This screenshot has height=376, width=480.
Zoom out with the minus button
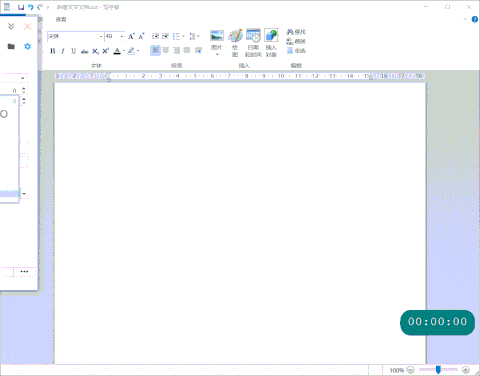[x=411, y=370]
